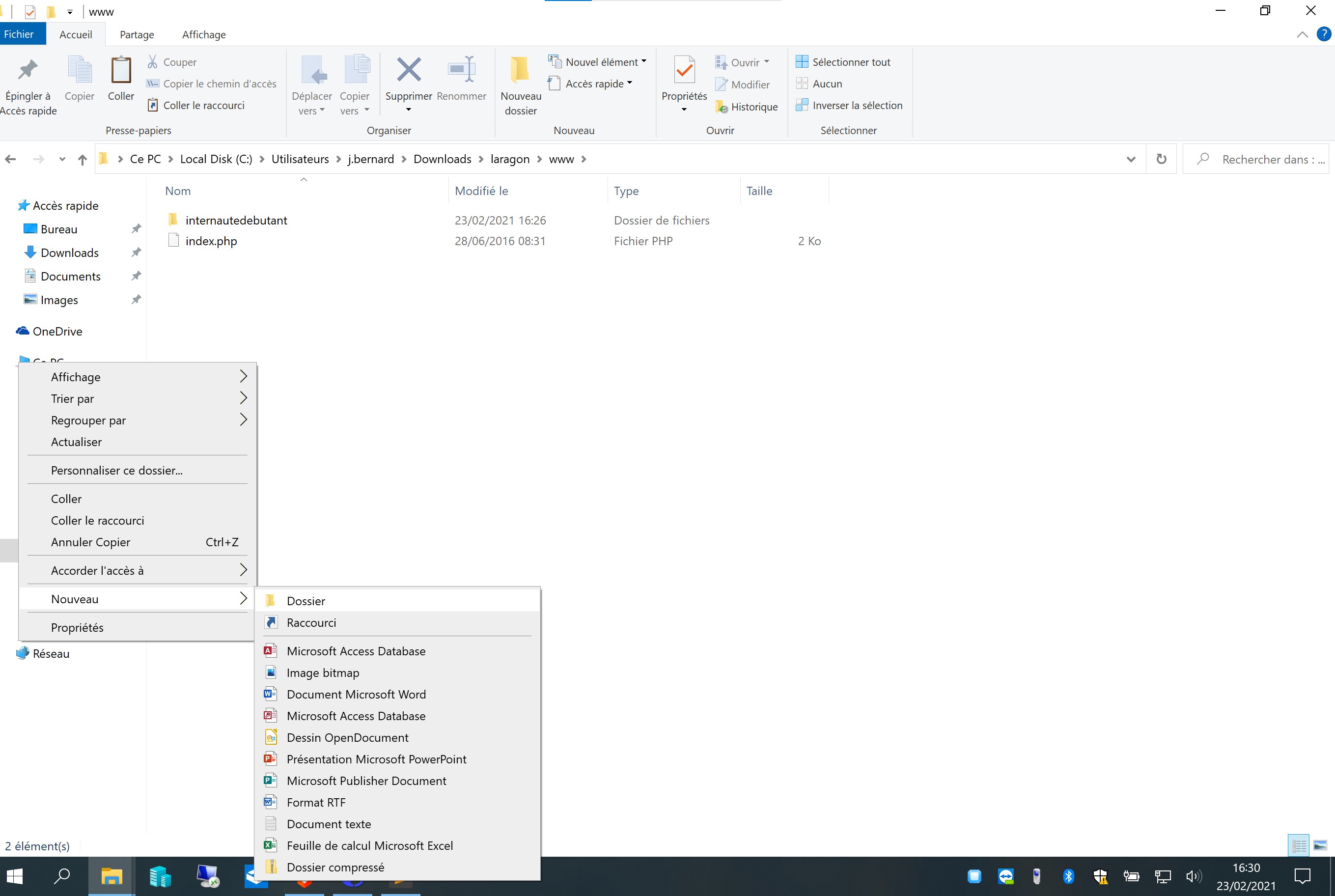Click Actualiser in the context menu

(x=138, y=442)
